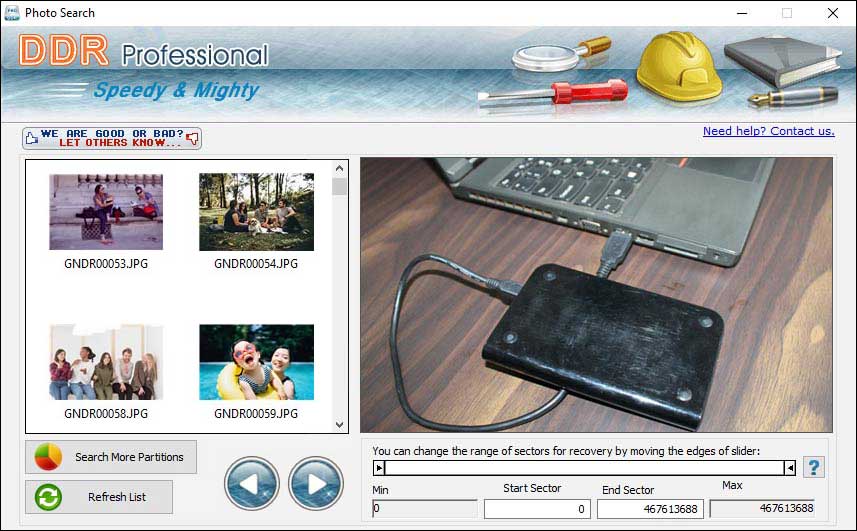Click the pie chart icon on Search More Partitions
The width and height of the screenshot is (857, 531).
[x=48, y=457]
